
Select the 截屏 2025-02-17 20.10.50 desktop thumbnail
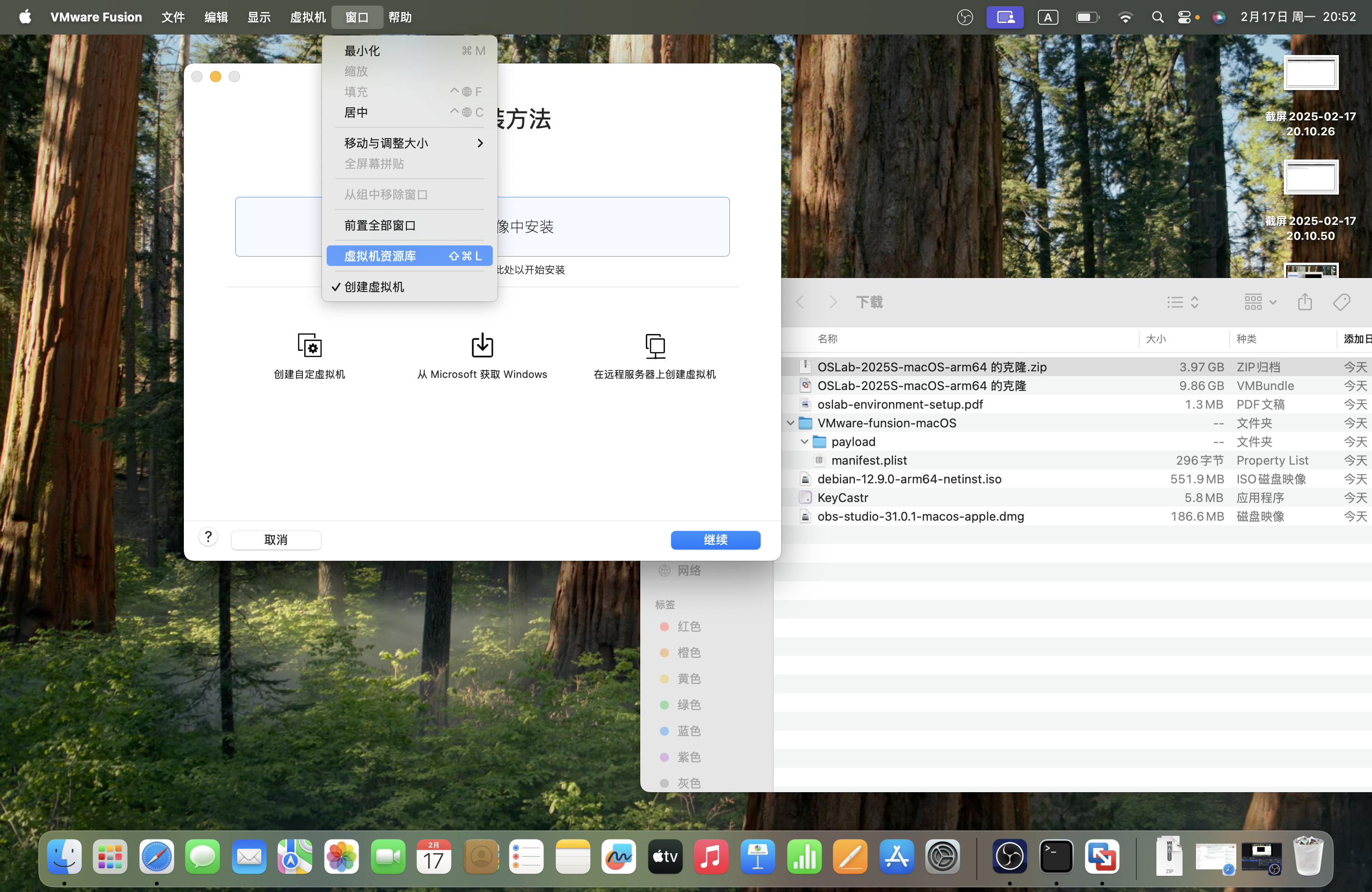click(1310, 177)
